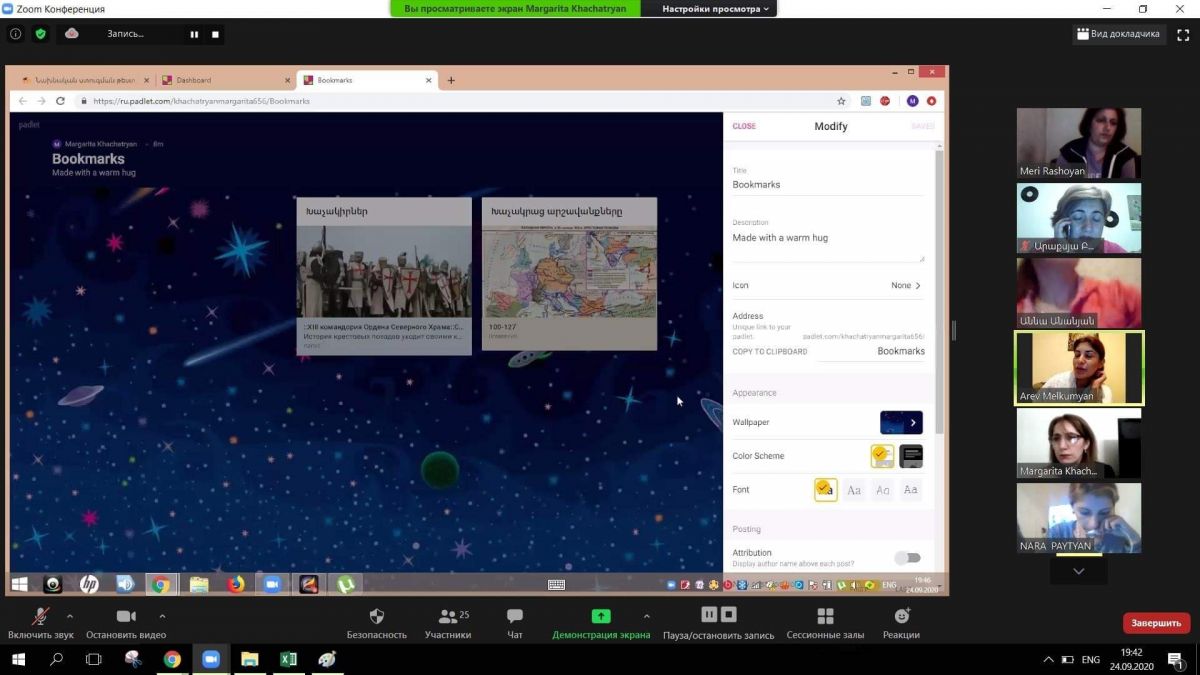The width and height of the screenshot is (1200, 675).
Task: Stop the recording in top recording bar
Action: (215, 34)
